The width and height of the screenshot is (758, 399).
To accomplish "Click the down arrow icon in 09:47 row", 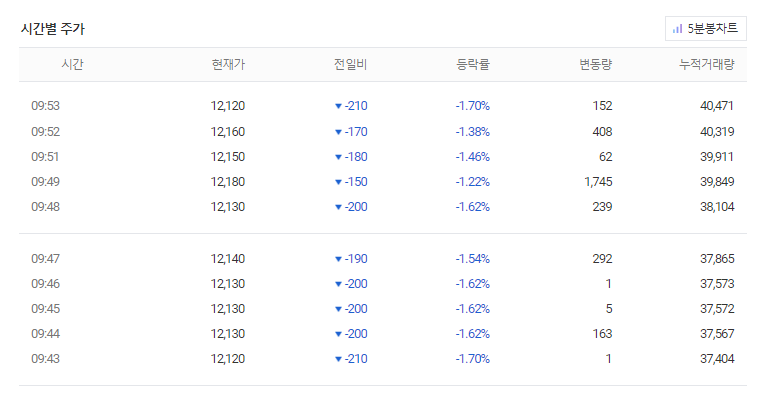I will tap(338, 259).
